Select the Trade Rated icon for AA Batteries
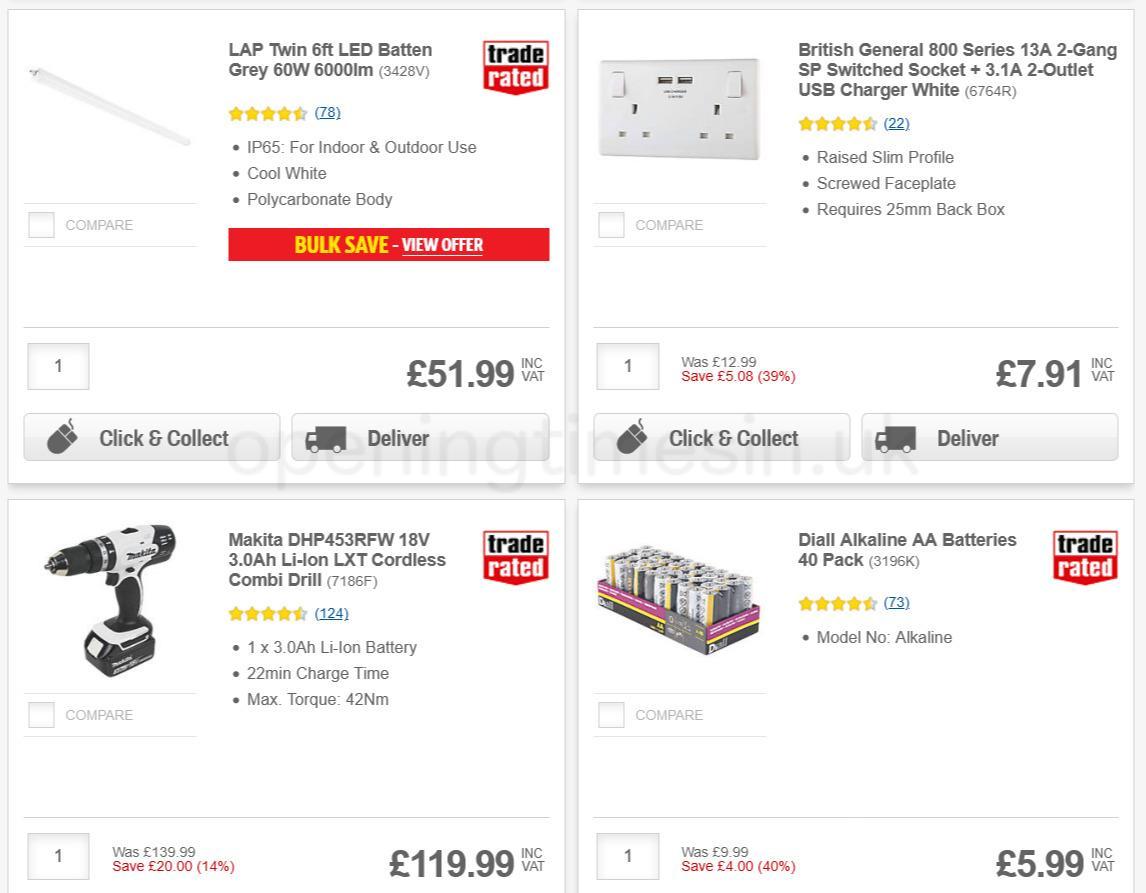 (x=1085, y=556)
